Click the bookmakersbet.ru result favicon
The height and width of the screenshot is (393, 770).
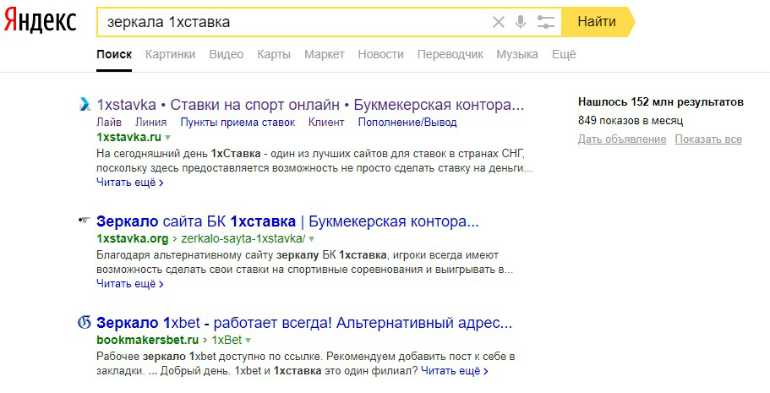84,322
